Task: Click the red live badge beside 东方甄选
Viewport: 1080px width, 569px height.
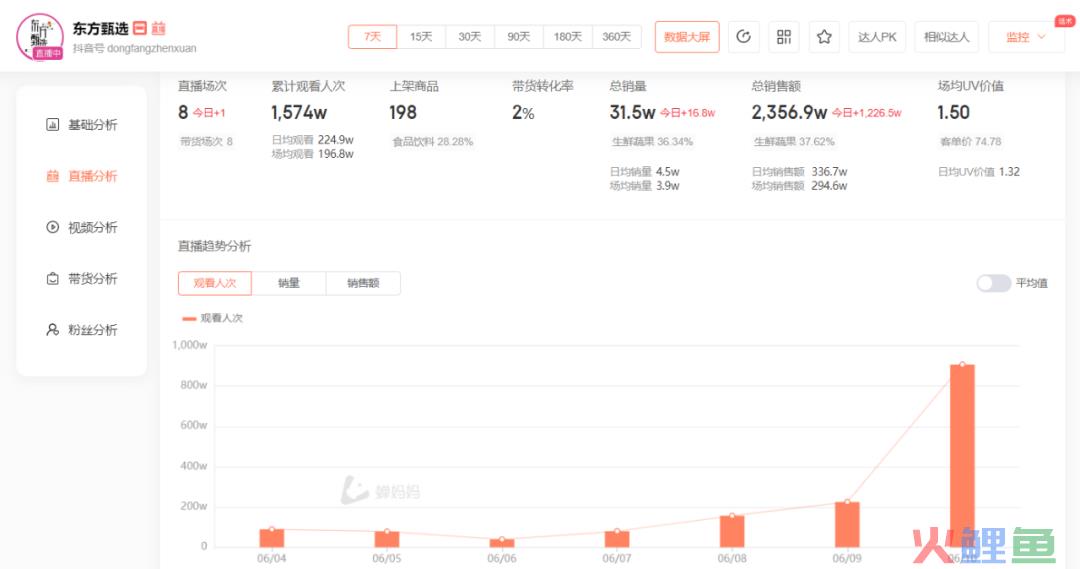Action: point(140,28)
